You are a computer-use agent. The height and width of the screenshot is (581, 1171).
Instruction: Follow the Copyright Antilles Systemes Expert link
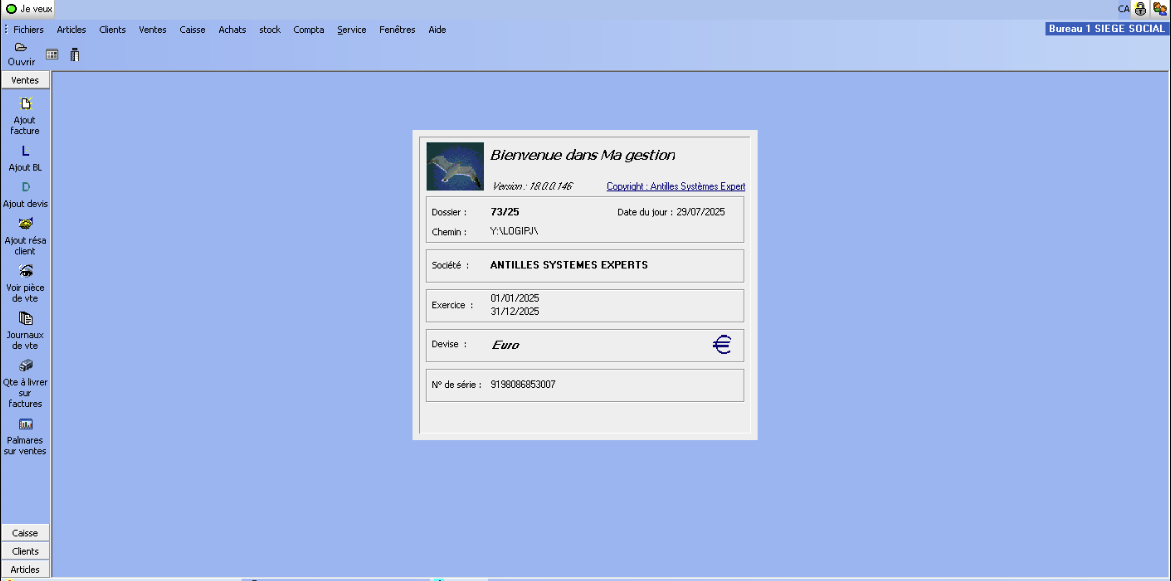[x=674, y=186]
